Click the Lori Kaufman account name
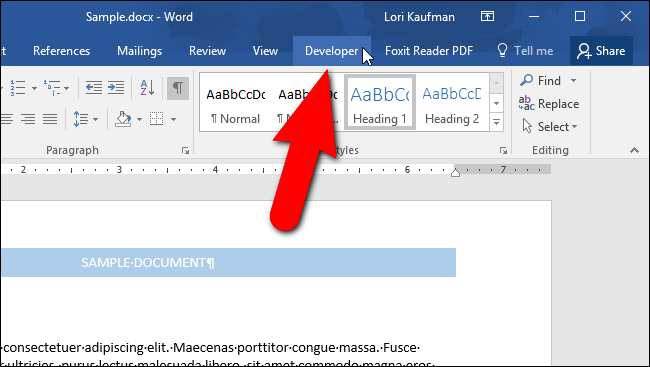 point(419,17)
